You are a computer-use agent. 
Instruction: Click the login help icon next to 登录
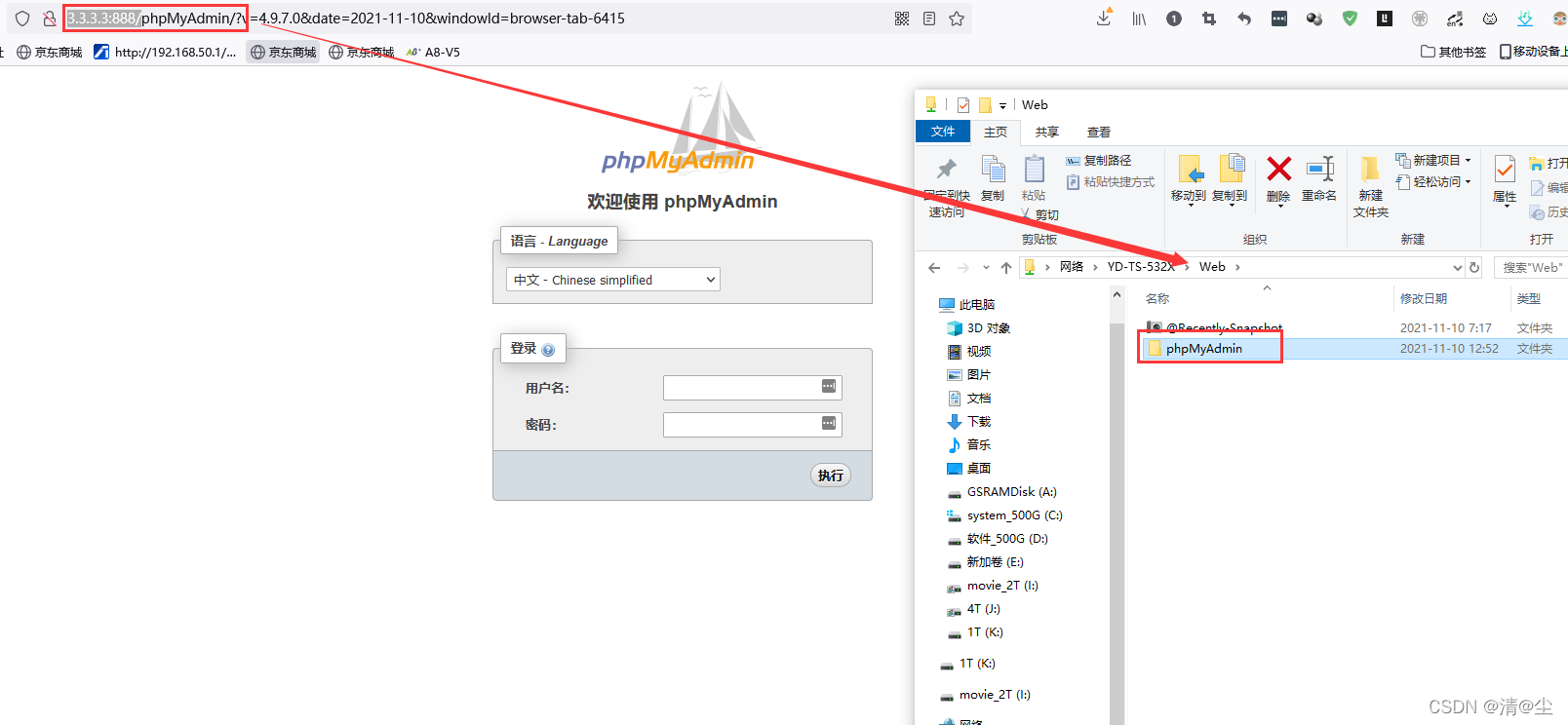pyautogui.click(x=548, y=350)
